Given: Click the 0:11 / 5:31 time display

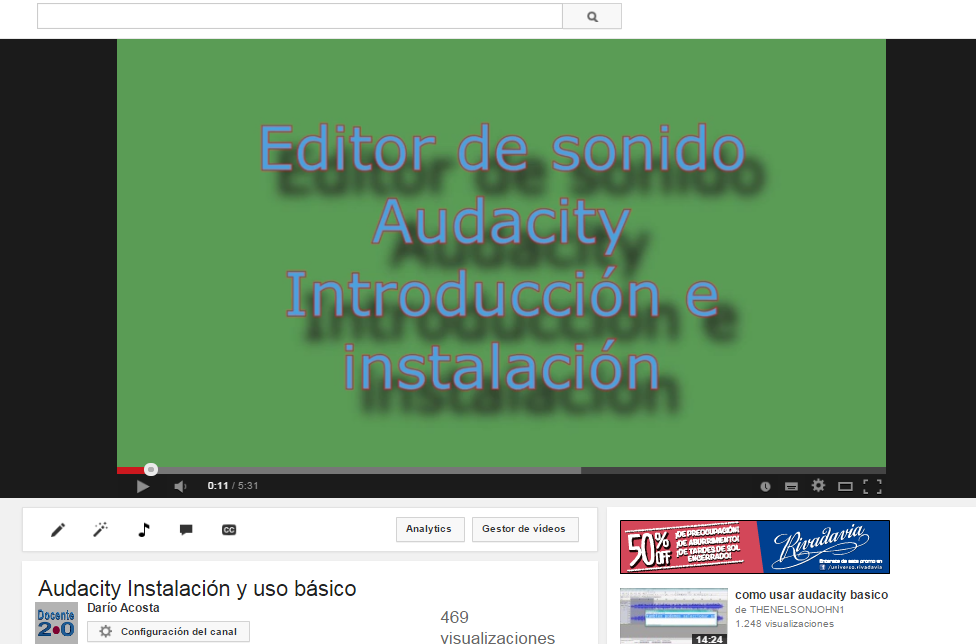Looking at the screenshot, I should (233, 486).
